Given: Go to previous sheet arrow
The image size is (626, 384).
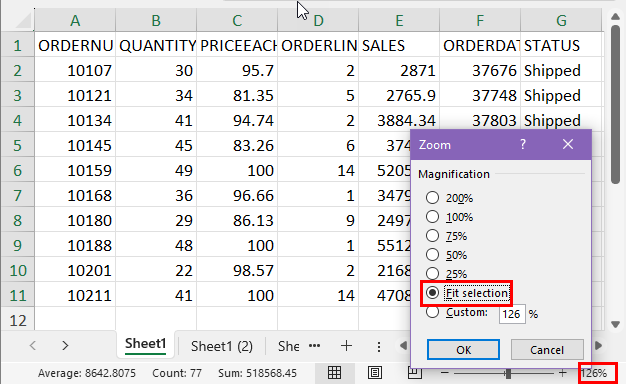Looking at the screenshot, I should pyautogui.click(x=33, y=345).
